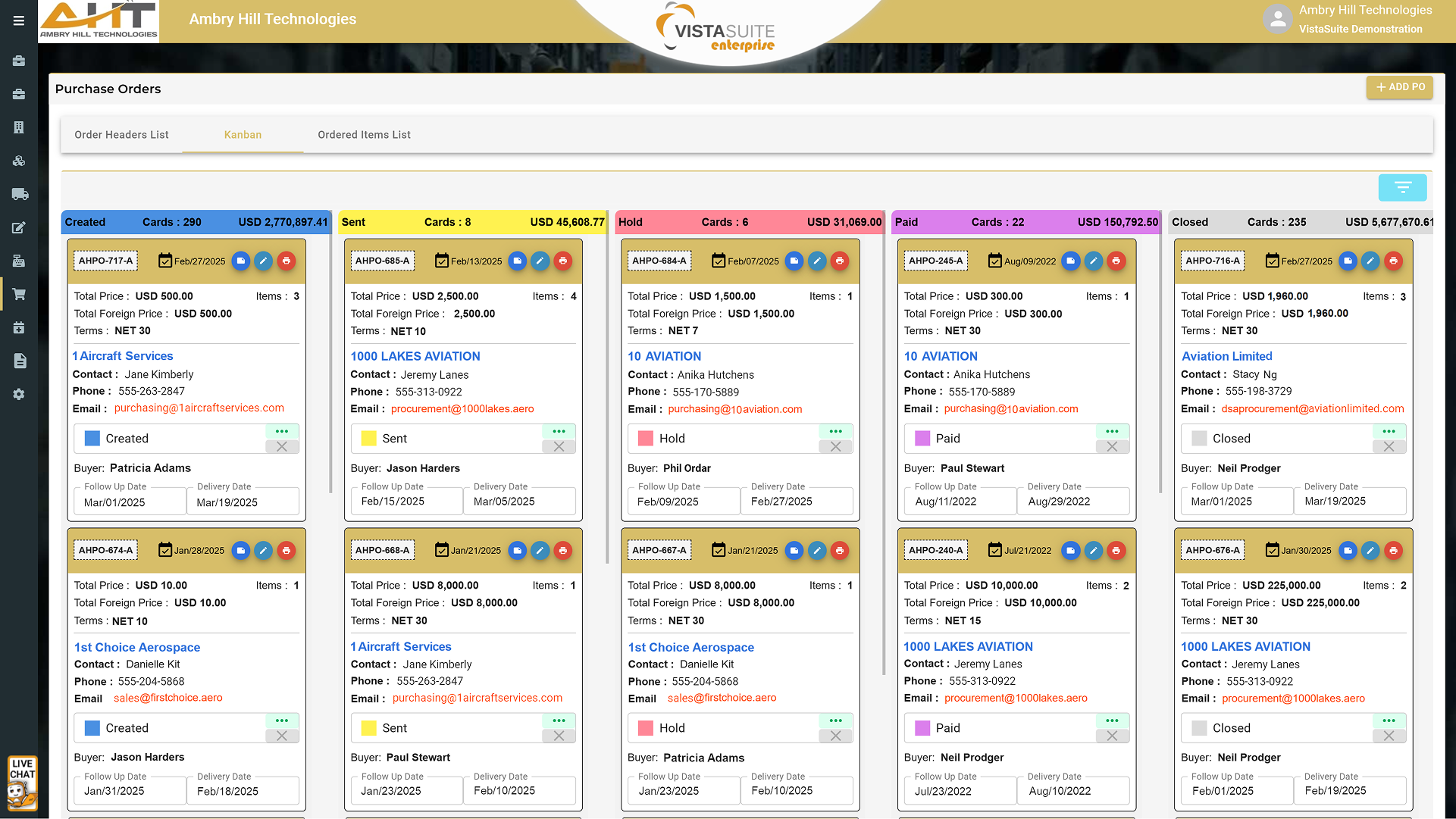Click the building icon in sidebar
Screen dimensions: 1456x819
click(20, 127)
